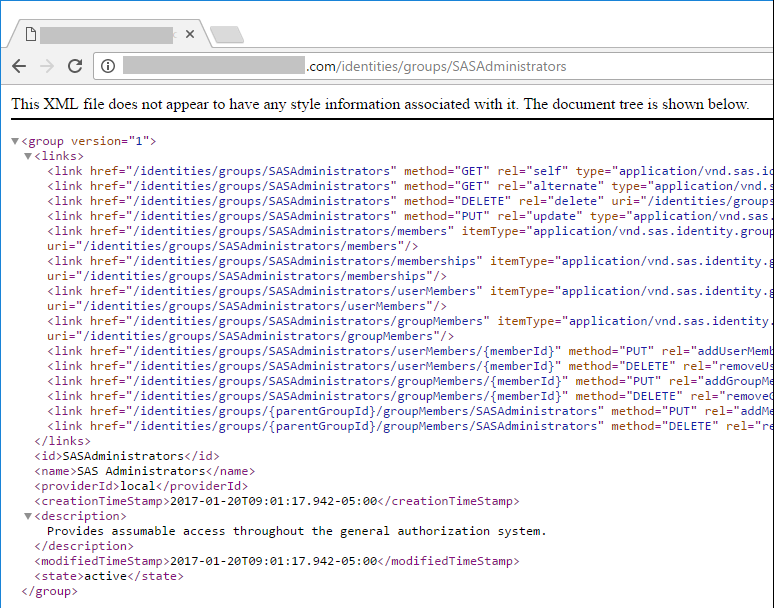The height and width of the screenshot is (608, 774).
Task: Click the /members href link line
Action: pos(410,231)
